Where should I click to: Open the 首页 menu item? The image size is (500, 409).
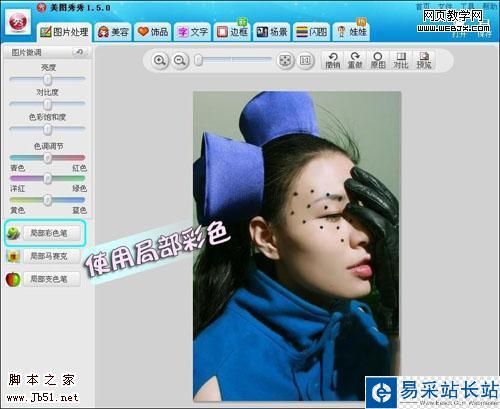click(x=423, y=6)
